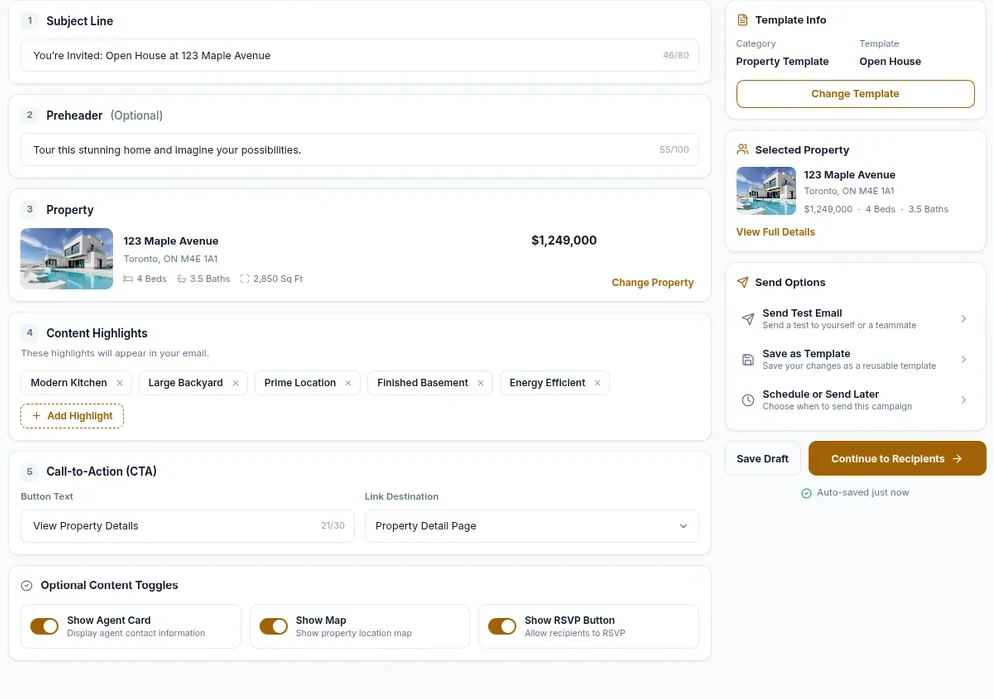The image size is (994, 699).
Task: Toggle the Show Map switch
Action: pos(273,626)
